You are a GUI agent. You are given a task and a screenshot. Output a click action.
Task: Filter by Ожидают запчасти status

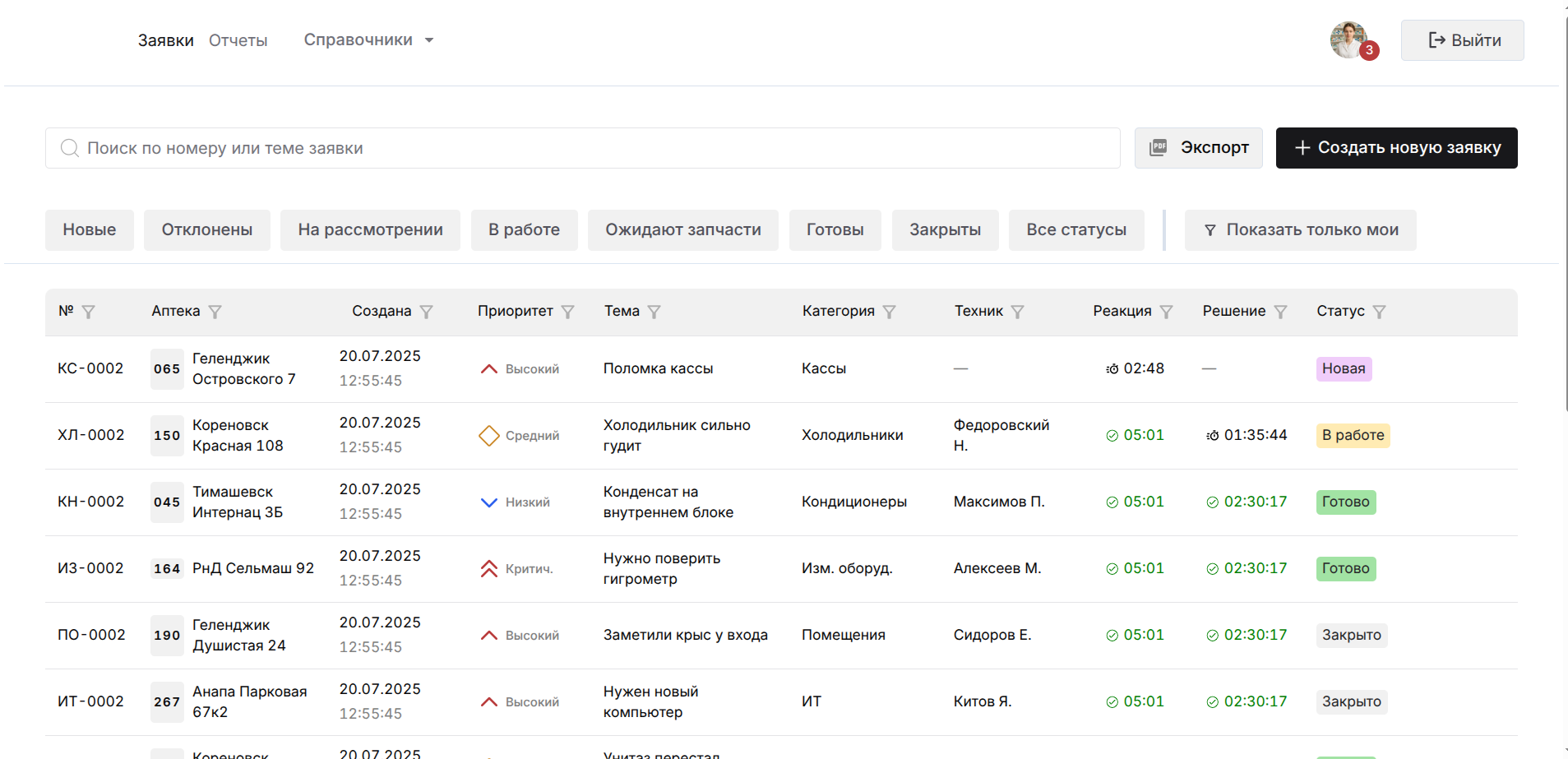click(x=683, y=230)
